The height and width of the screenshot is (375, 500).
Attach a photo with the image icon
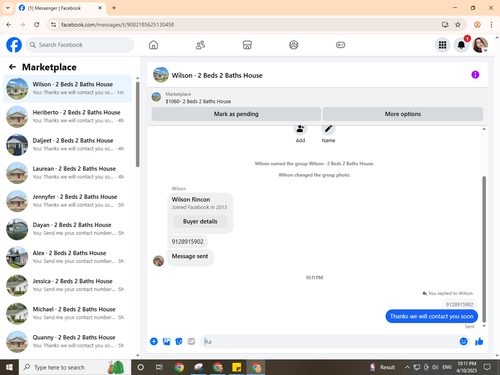pos(166,341)
